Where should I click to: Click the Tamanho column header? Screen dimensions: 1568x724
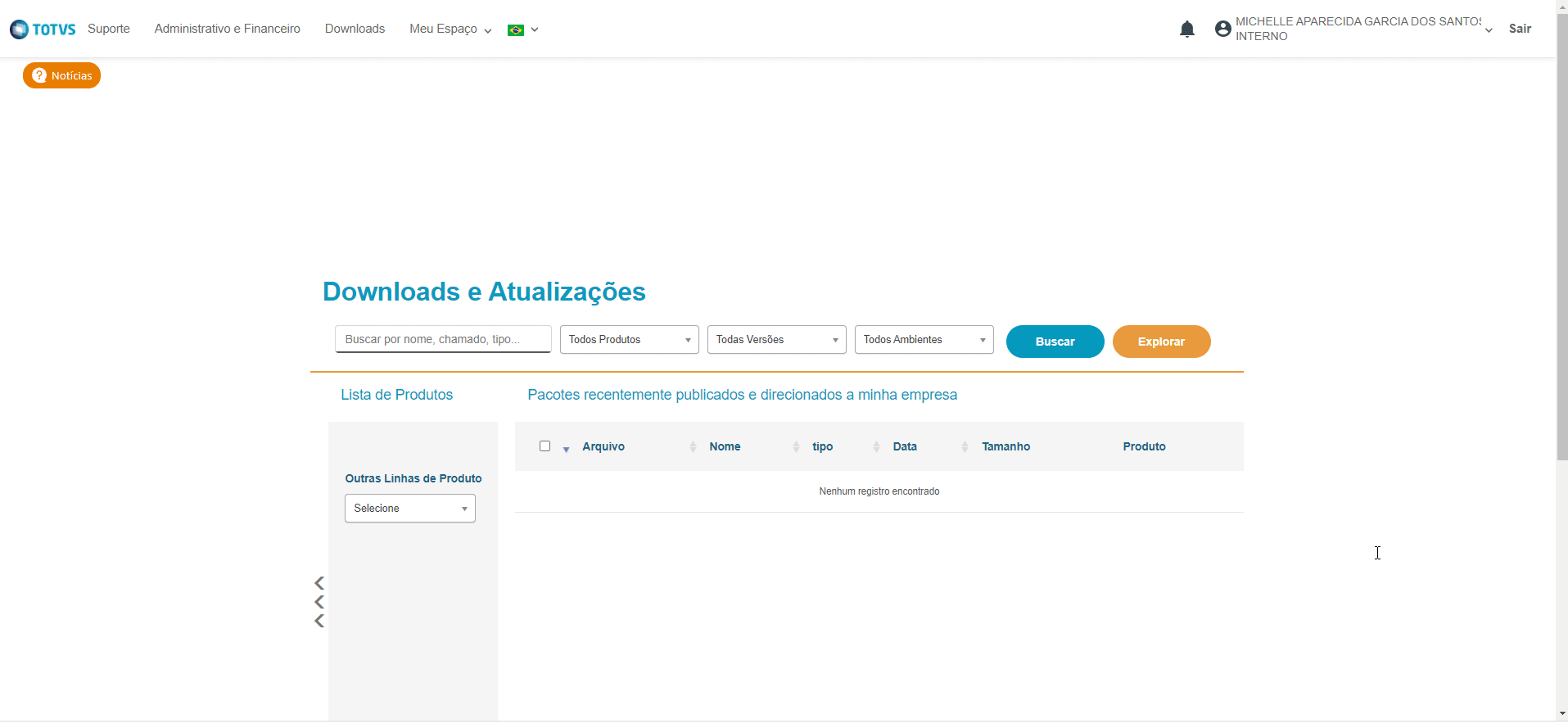[x=1005, y=446]
